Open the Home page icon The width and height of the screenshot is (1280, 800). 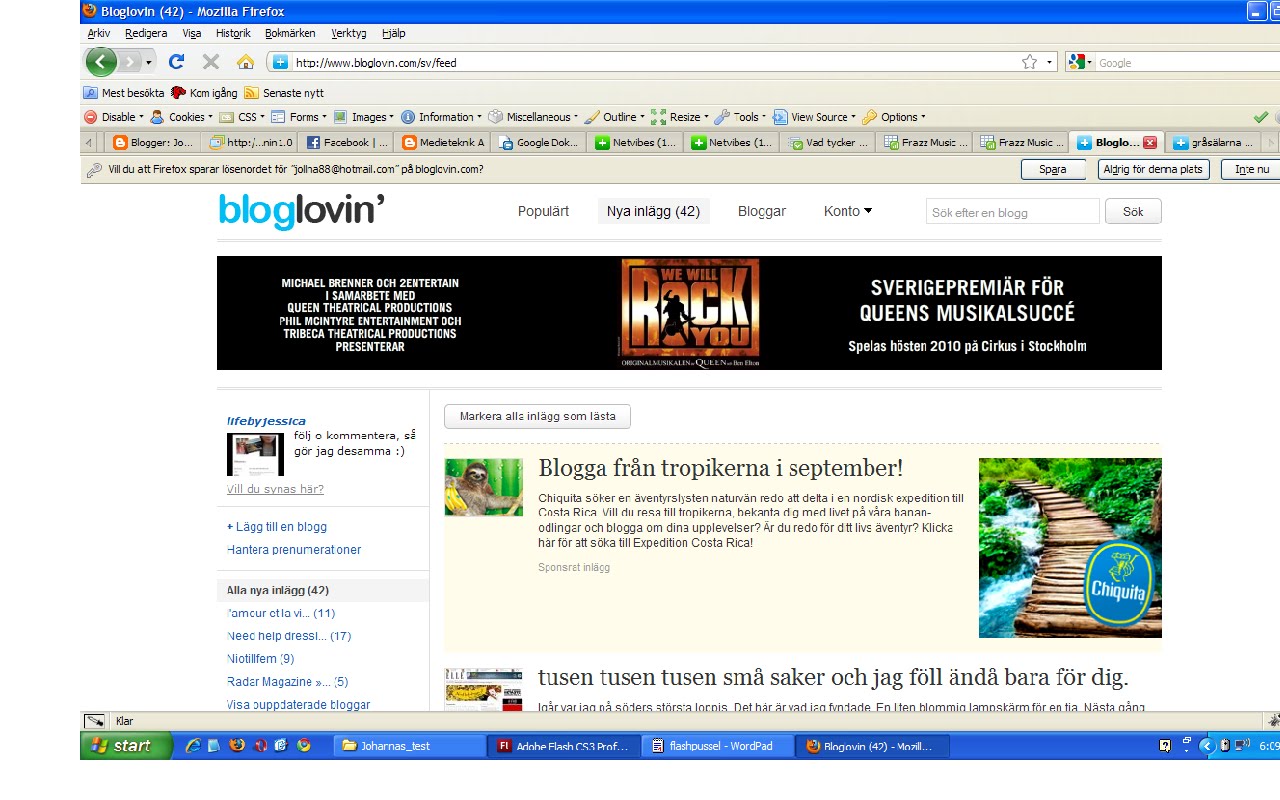click(245, 62)
